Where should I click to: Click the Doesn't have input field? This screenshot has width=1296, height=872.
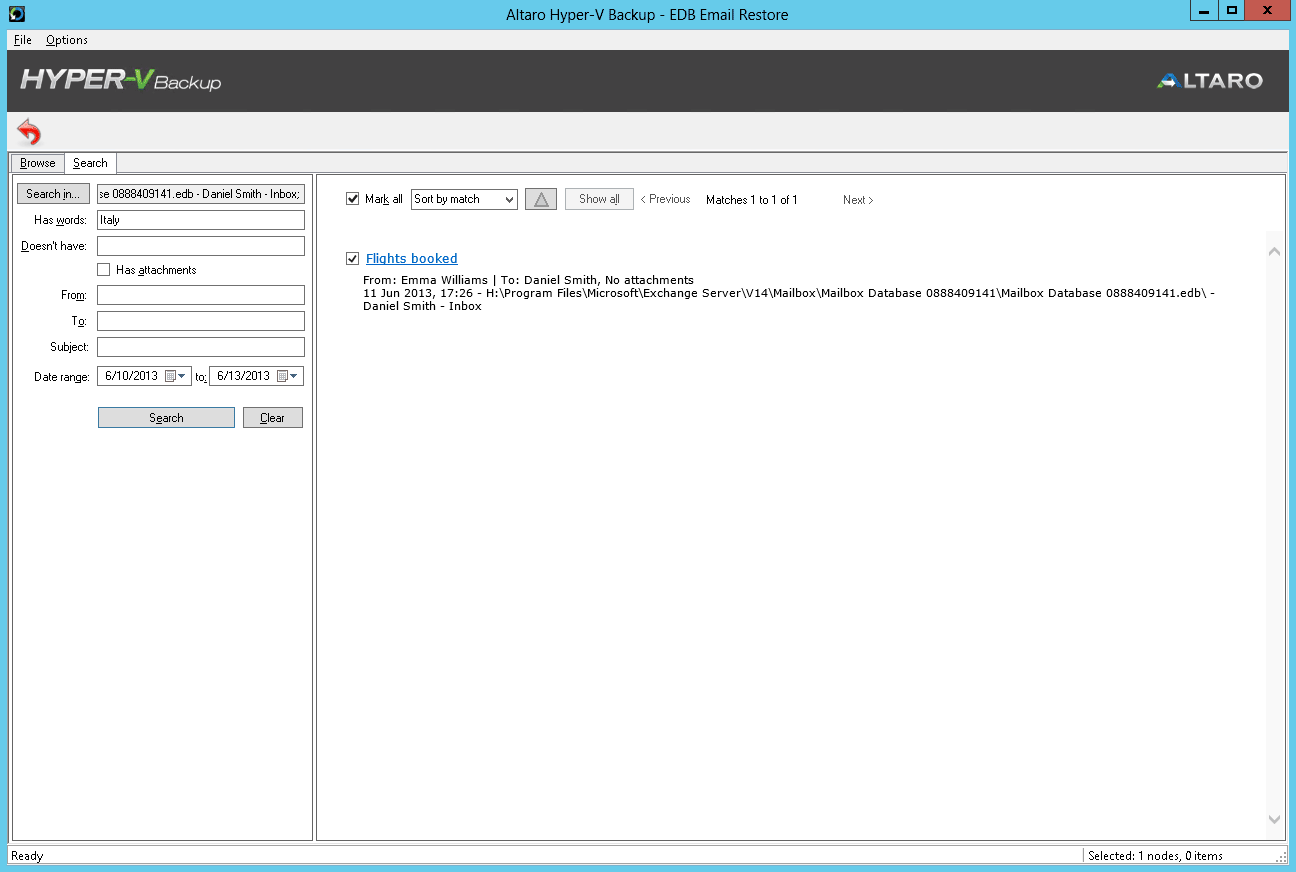click(201, 246)
